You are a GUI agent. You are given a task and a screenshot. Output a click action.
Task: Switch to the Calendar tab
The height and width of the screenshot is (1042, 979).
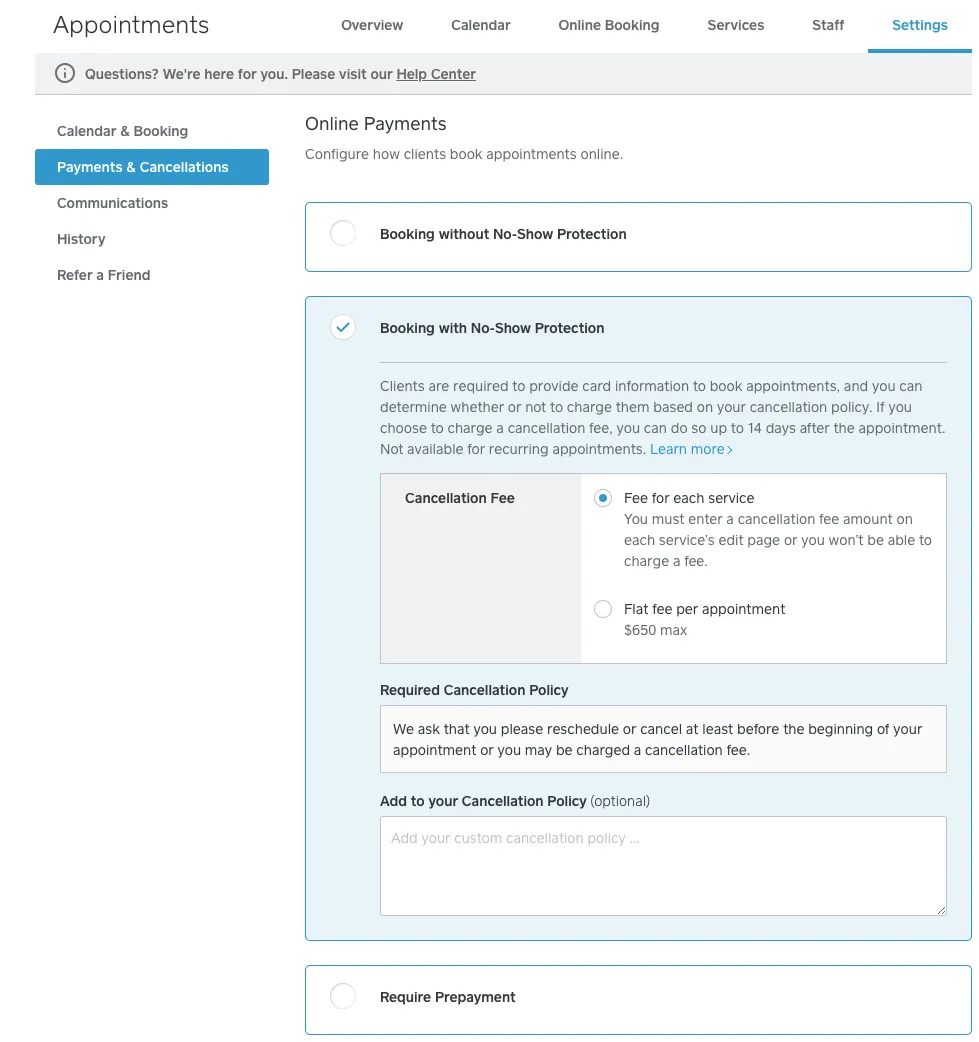click(480, 25)
